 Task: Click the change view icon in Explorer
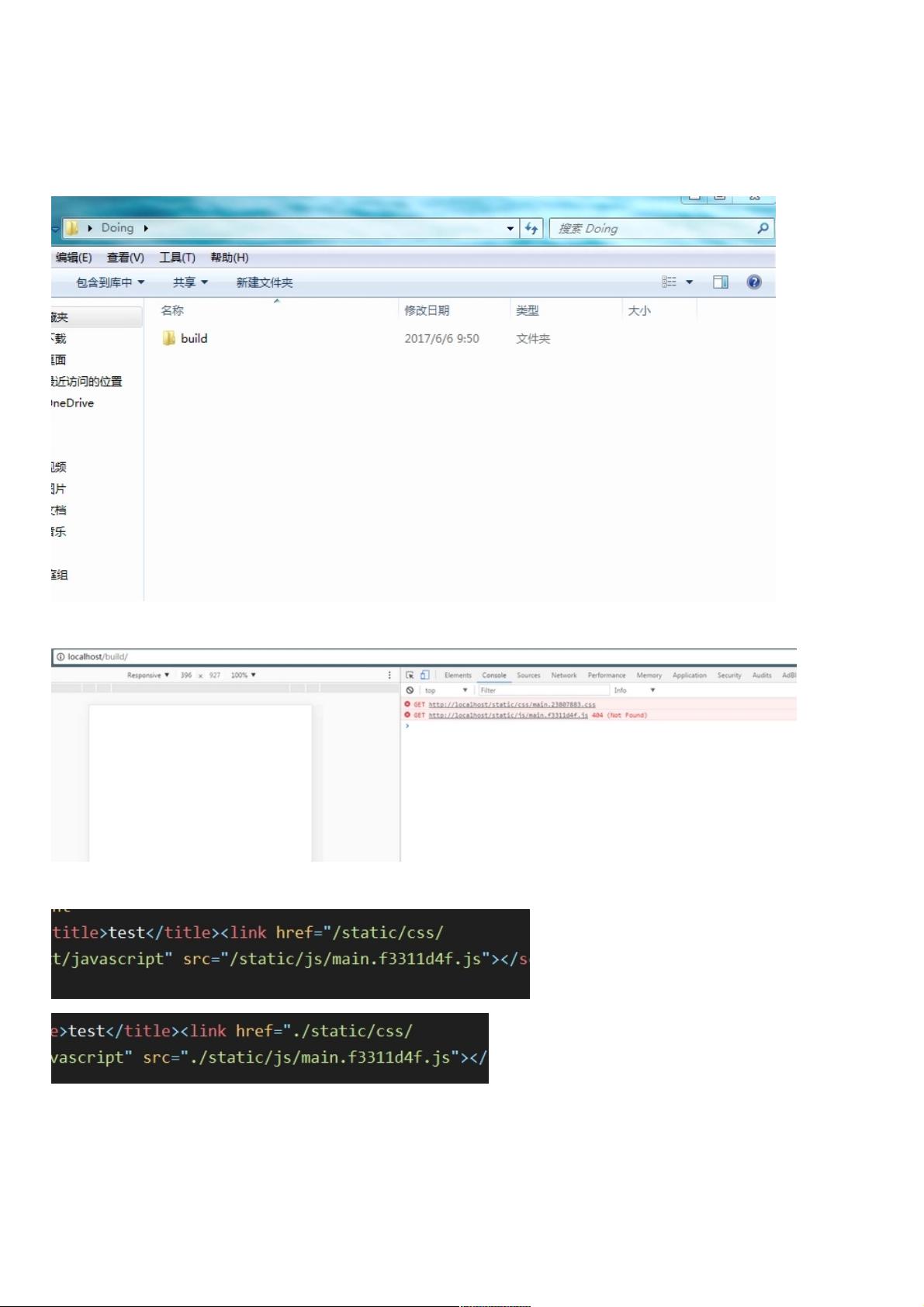pos(669,282)
